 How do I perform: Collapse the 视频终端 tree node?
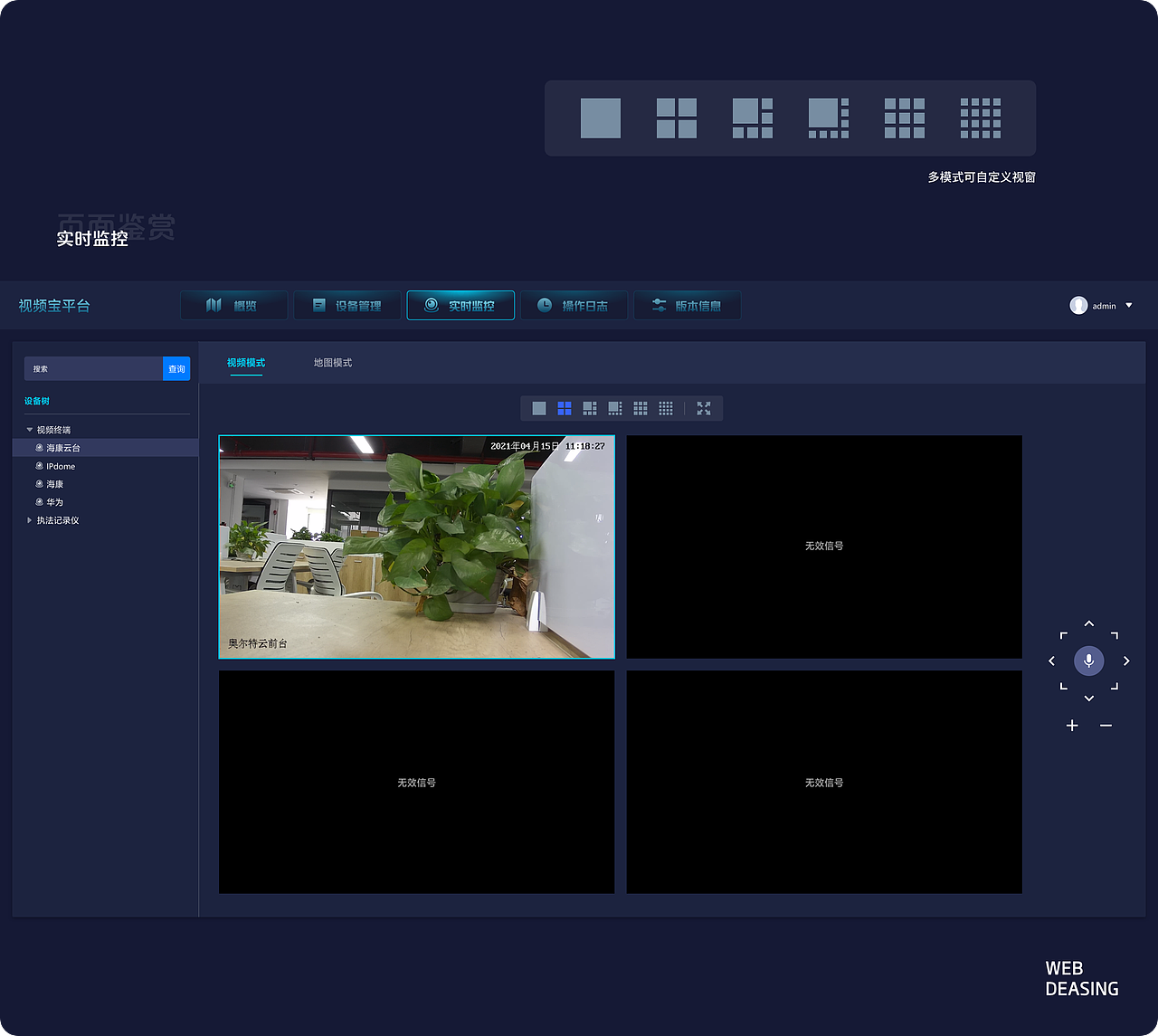pos(30,430)
